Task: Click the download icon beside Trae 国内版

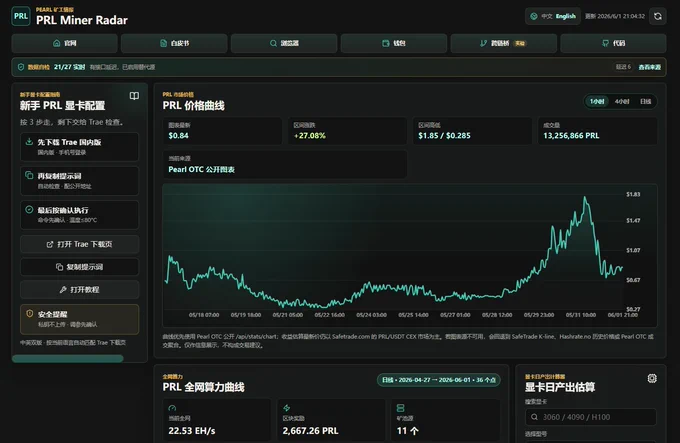Action: tap(29, 142)
